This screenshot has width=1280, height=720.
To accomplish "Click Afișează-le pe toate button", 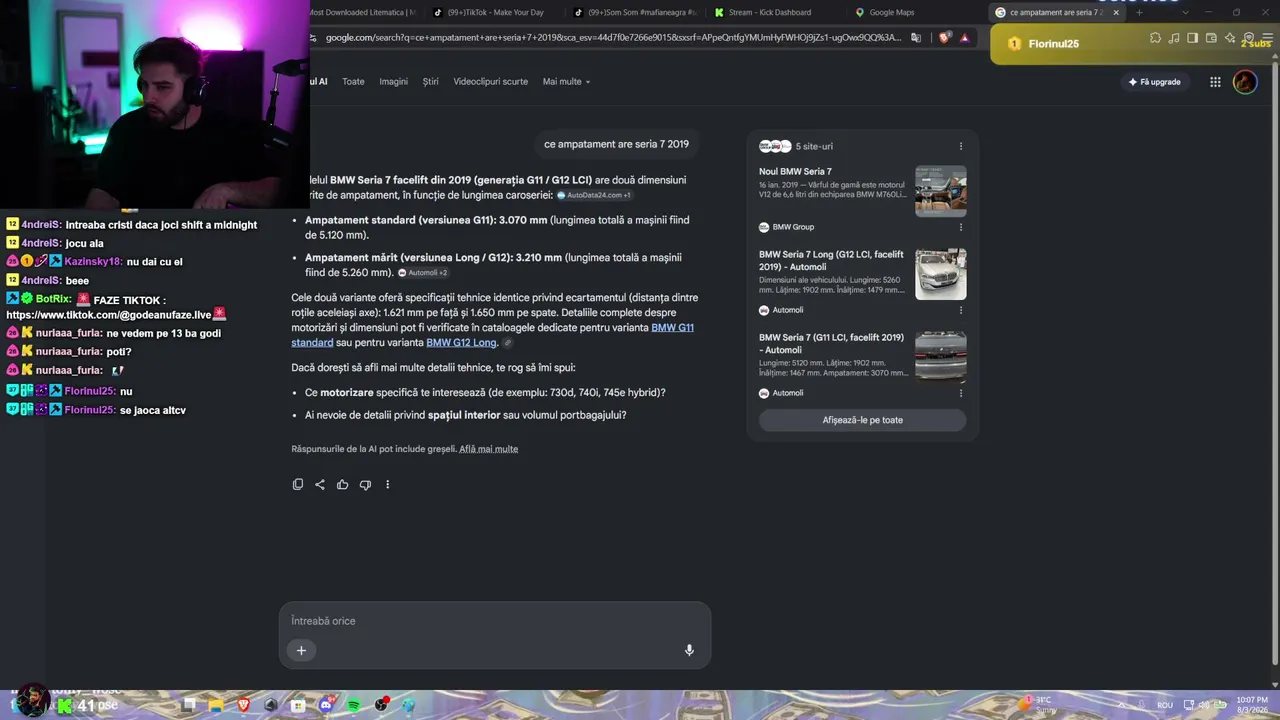I will (x=862, y=420).
